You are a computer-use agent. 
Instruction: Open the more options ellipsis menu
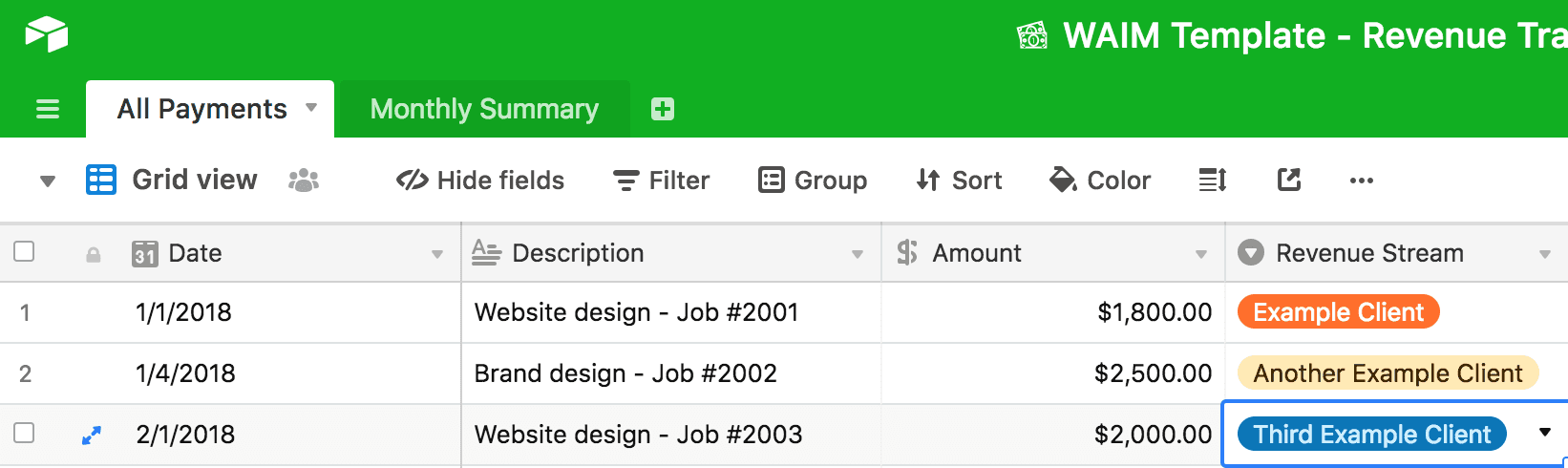click(1362, 180)
